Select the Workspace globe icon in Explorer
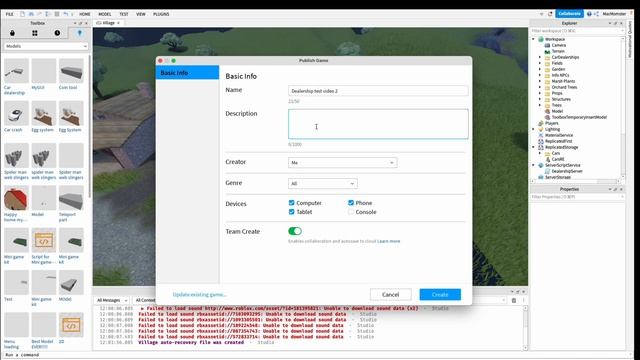The image size is (640, 360). tap(541, 39)
